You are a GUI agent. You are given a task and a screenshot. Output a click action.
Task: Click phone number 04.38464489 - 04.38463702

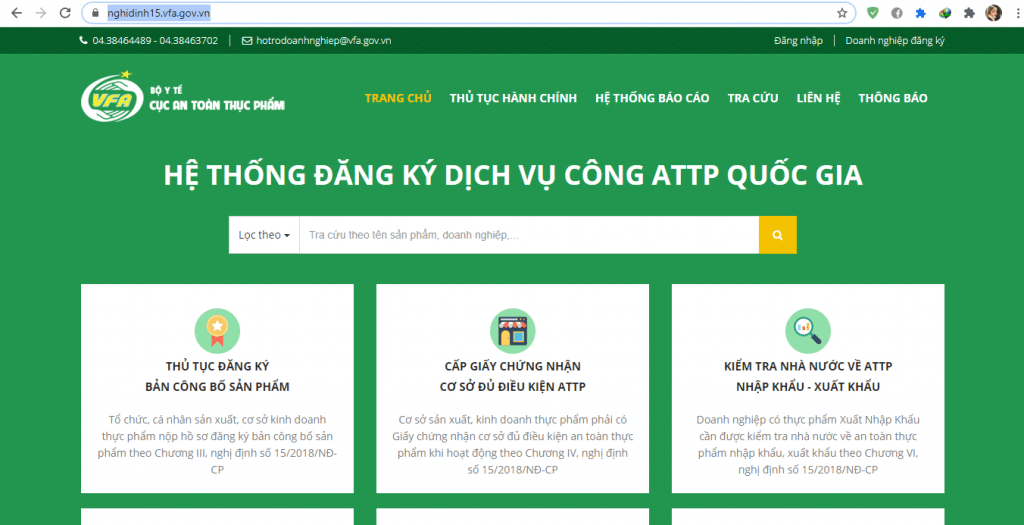(155, 40)
